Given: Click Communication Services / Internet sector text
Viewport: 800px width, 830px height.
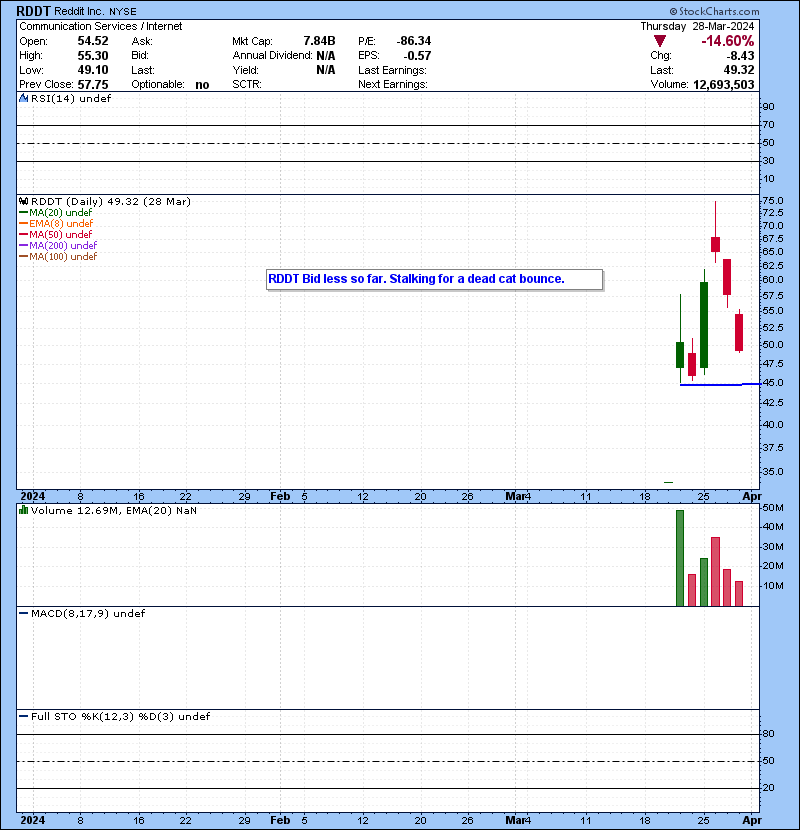Looking at the screenshot, I should (x=101, y=26).
